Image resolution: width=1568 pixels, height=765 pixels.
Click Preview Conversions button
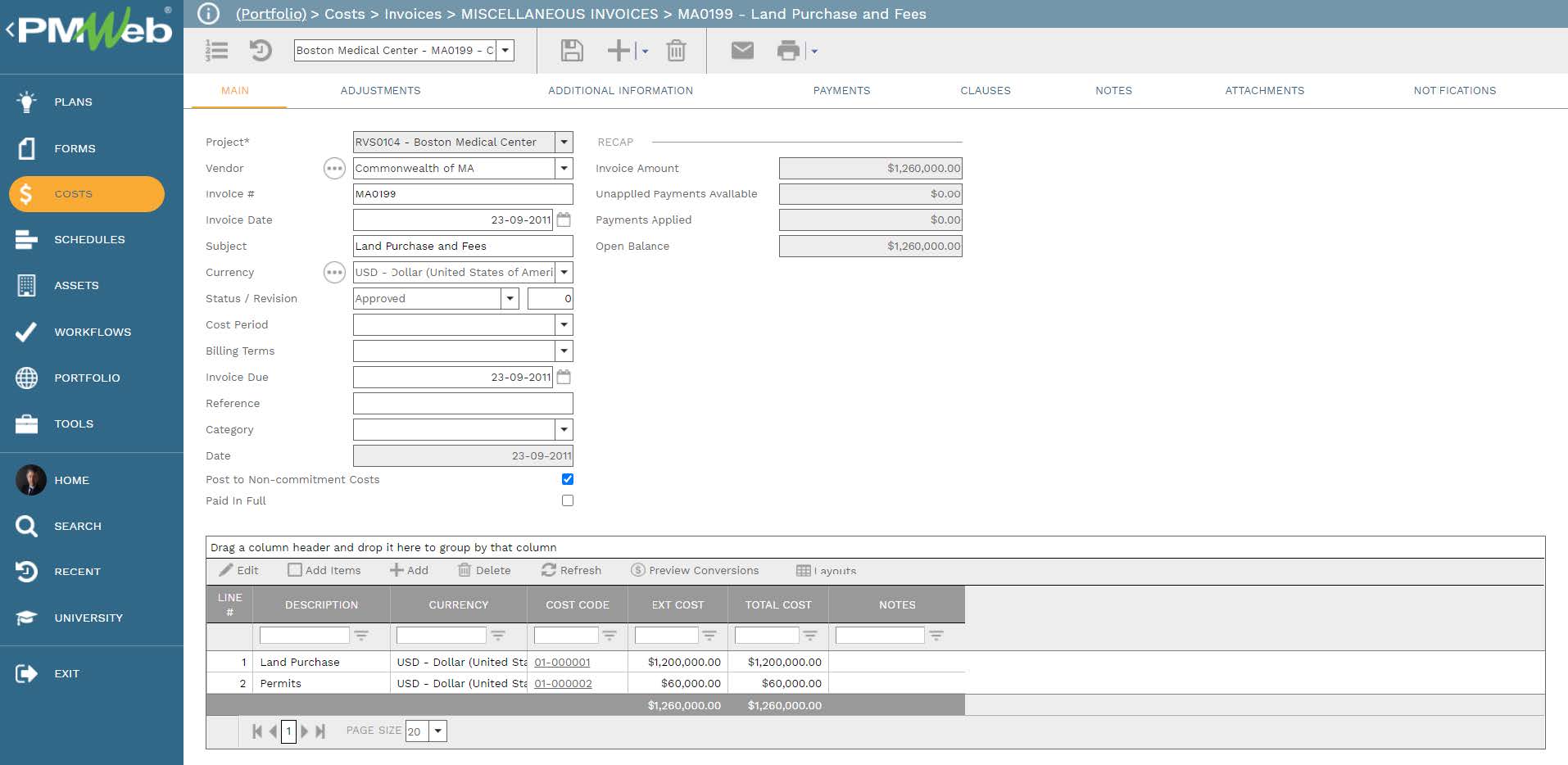coord(695,570)
